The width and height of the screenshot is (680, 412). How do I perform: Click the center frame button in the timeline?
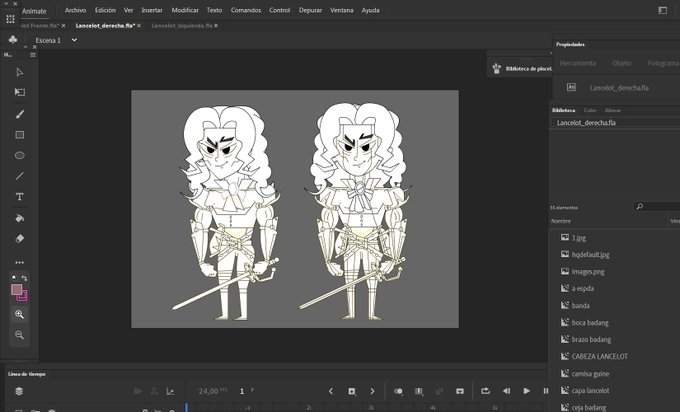click(460, 391)
